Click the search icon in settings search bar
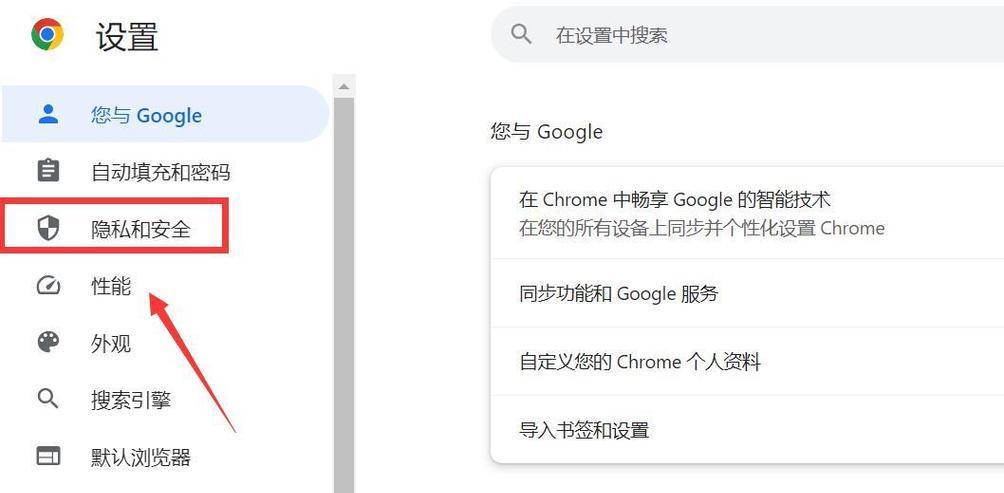Viewport: 1004px width, 493px height. (521, 34)
